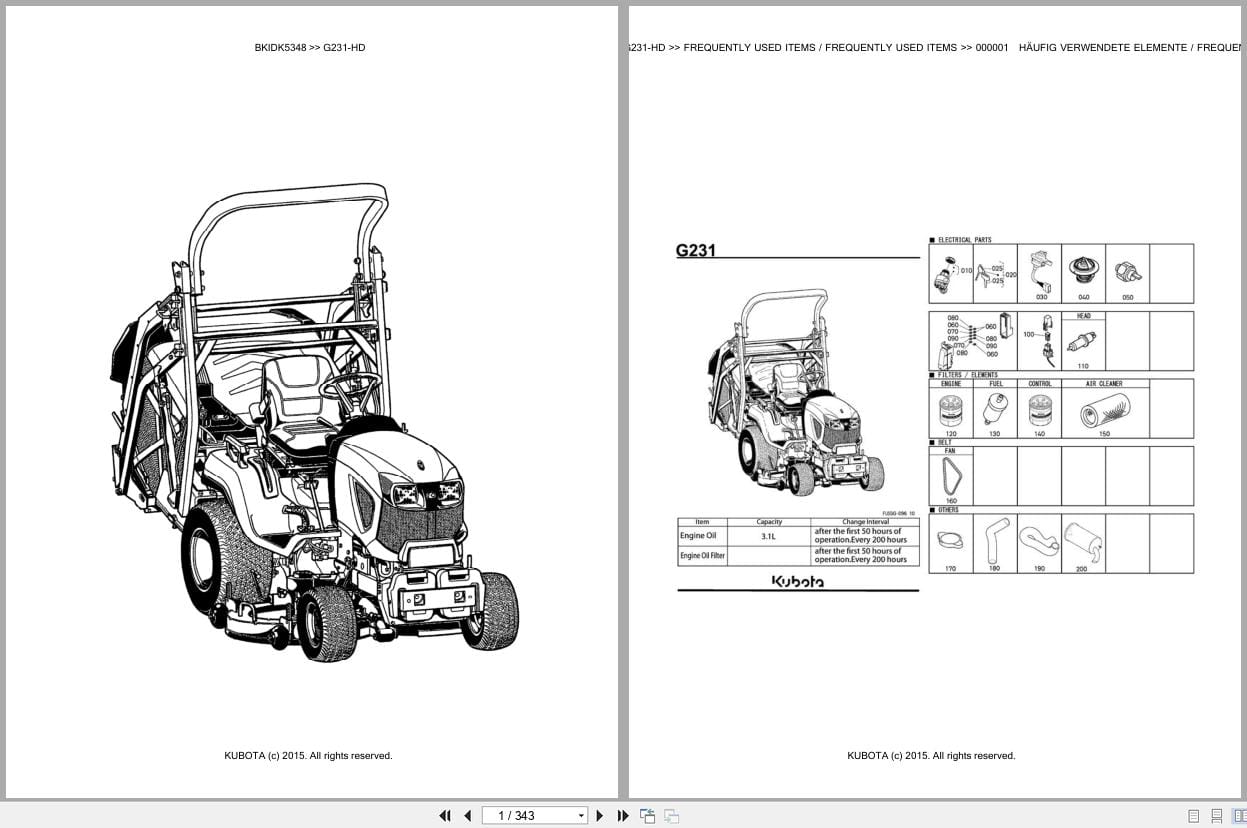Click the 'AIR CLEANER' column label
Screen dimensions: 1247x828
point(1104,384)
